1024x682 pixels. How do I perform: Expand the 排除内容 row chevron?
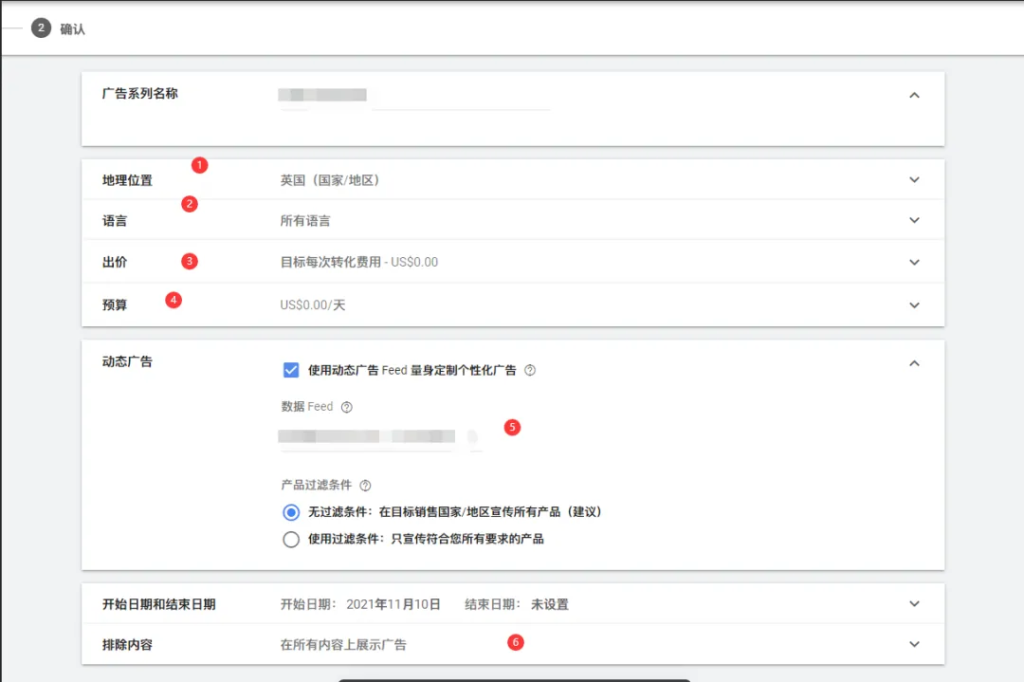tap(914, 644)
